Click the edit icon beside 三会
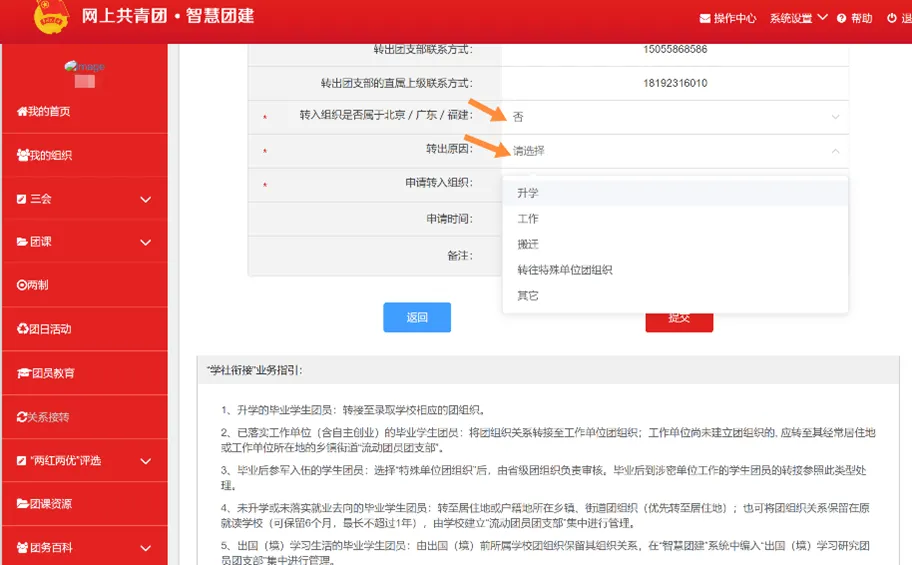The height and width of the screenshot is (565, 912). (x=22, y=199)
